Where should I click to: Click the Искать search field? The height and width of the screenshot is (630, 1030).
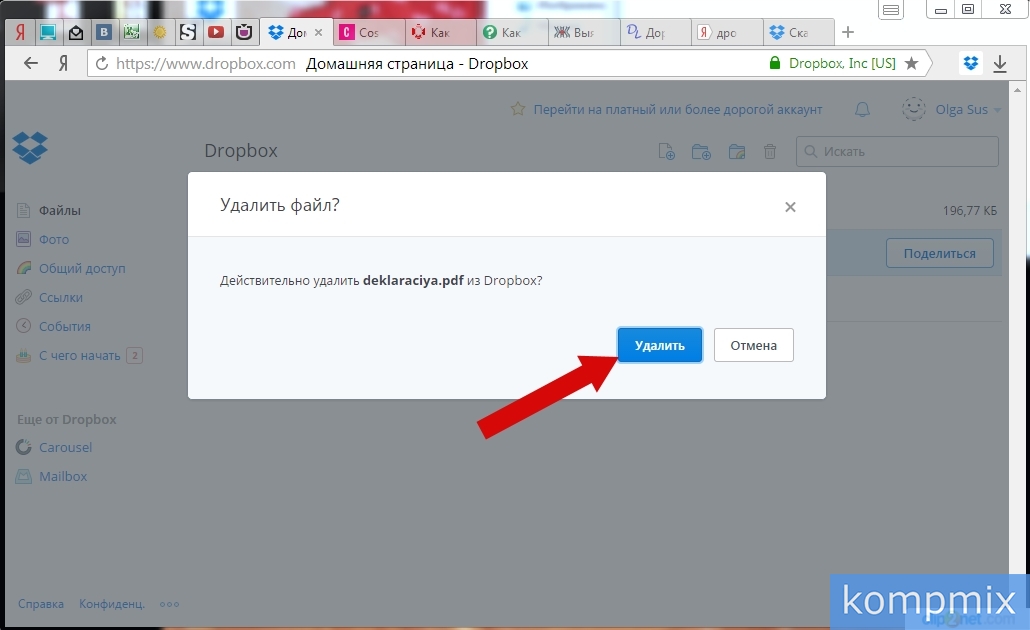[897, 151]
